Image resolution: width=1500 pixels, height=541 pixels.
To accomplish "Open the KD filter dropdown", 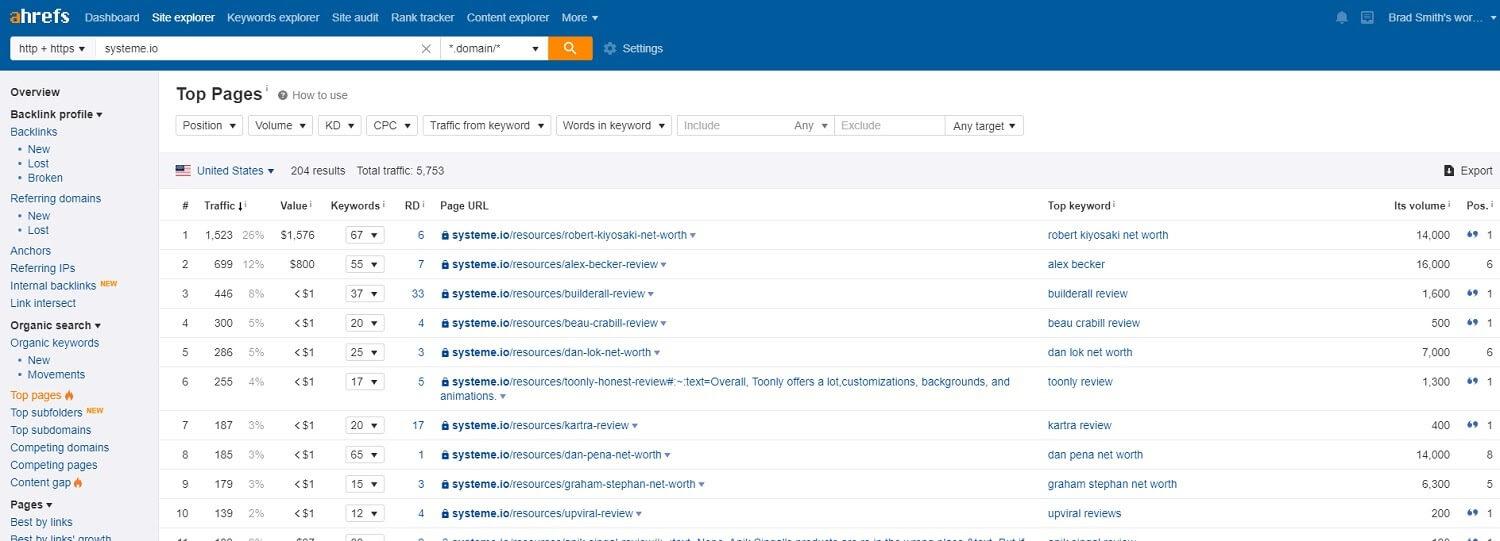I will point(339,125).
